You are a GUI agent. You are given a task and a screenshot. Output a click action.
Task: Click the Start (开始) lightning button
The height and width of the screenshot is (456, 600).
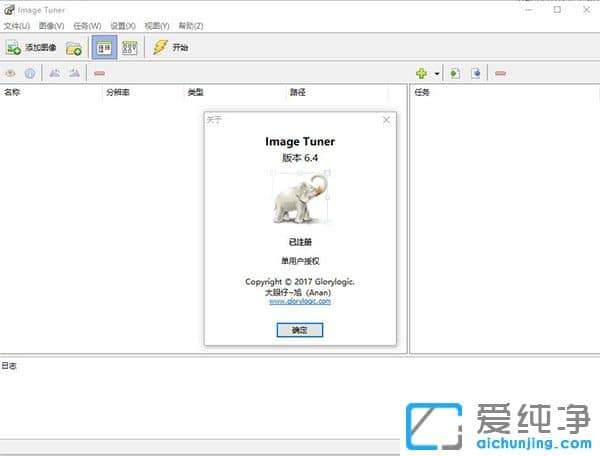[x=170, y=48]
